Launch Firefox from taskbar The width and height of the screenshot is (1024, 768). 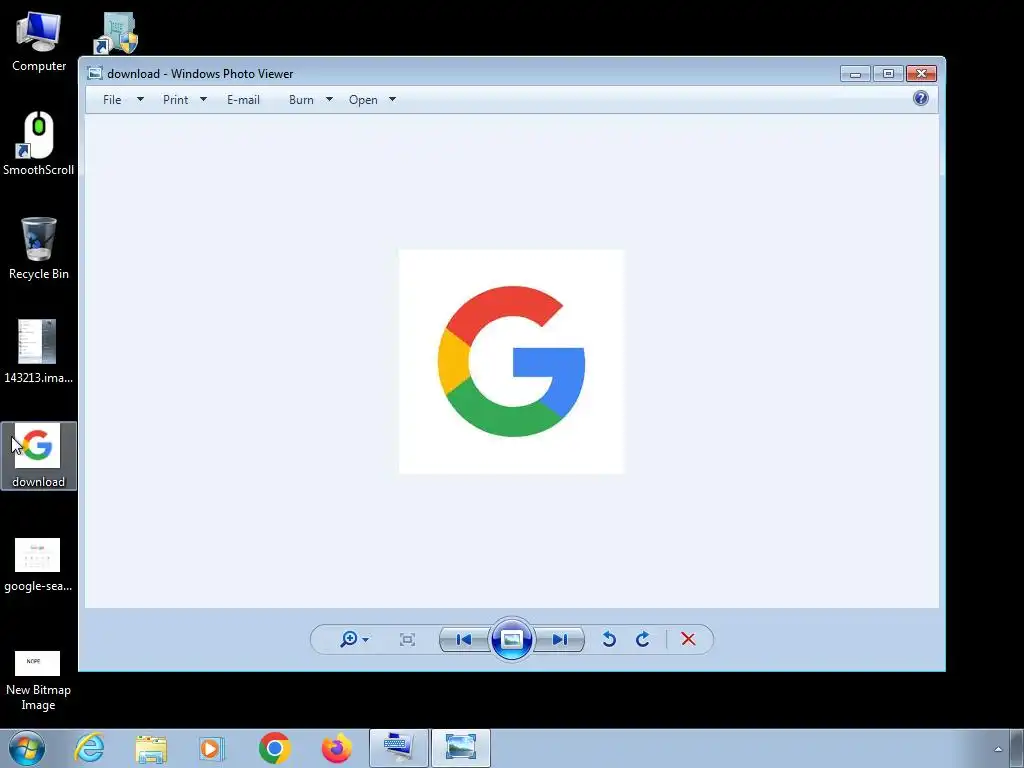(x=336, y=748)
